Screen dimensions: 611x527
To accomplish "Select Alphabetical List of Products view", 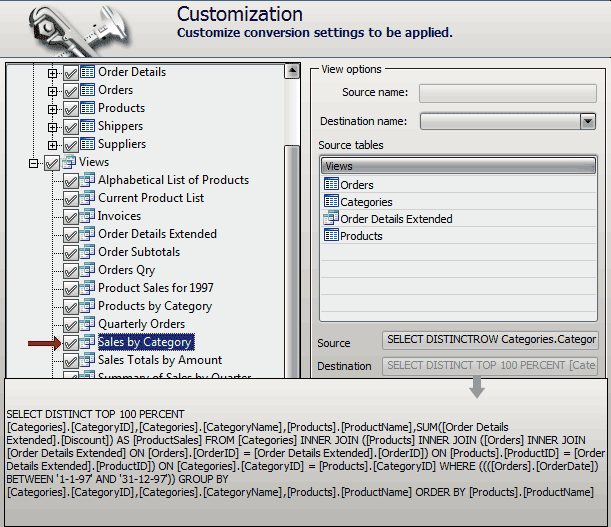I will point(173,180).
